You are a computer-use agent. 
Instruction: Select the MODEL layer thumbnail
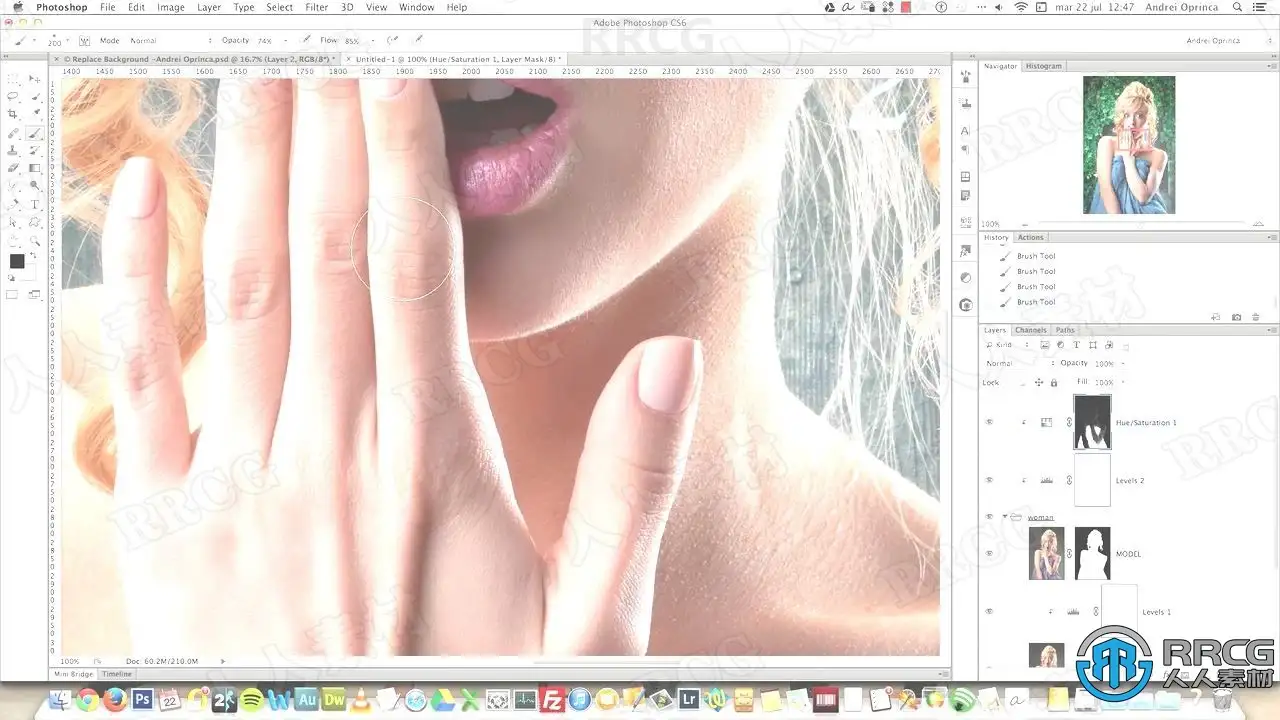(1047, 553)
